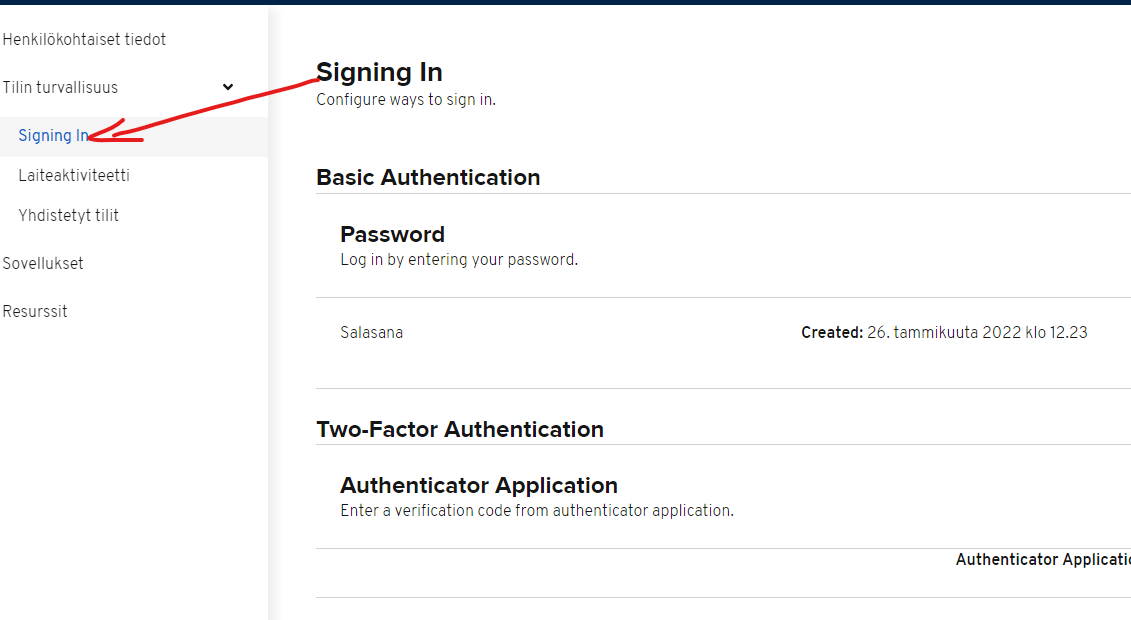Screen dimensions: 1131x620
Task: Click the bold 'Created:' label
Action: [832, 333]
